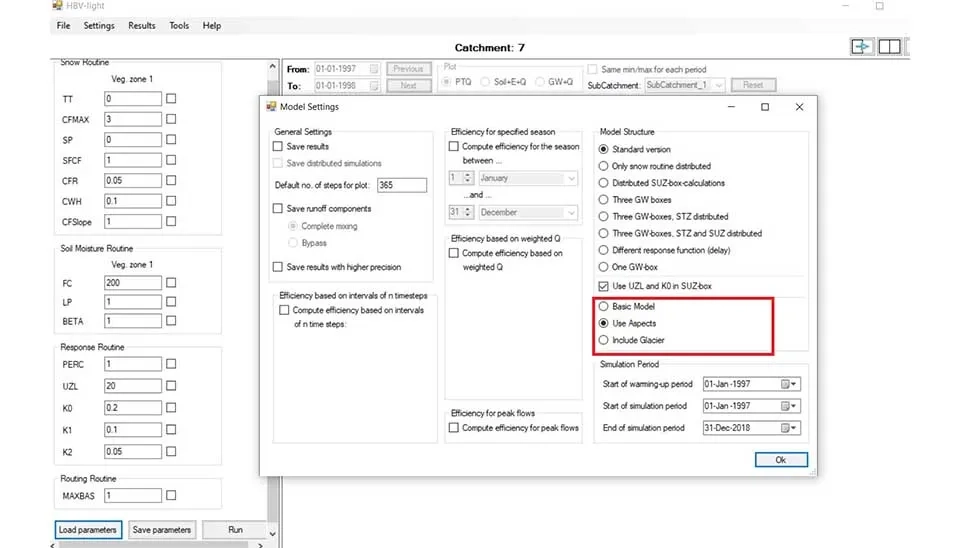Maximize the Model Settings dialog

[x=765, y=107]
